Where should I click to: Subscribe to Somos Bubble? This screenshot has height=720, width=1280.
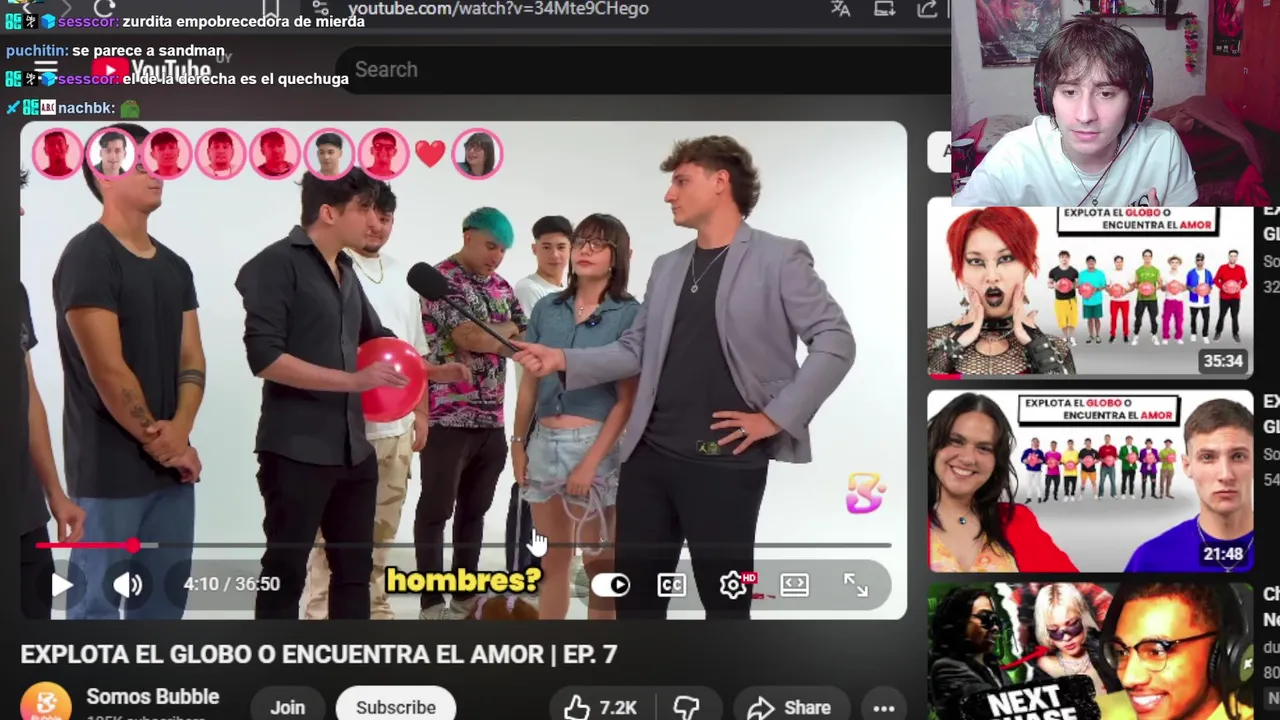395,706
